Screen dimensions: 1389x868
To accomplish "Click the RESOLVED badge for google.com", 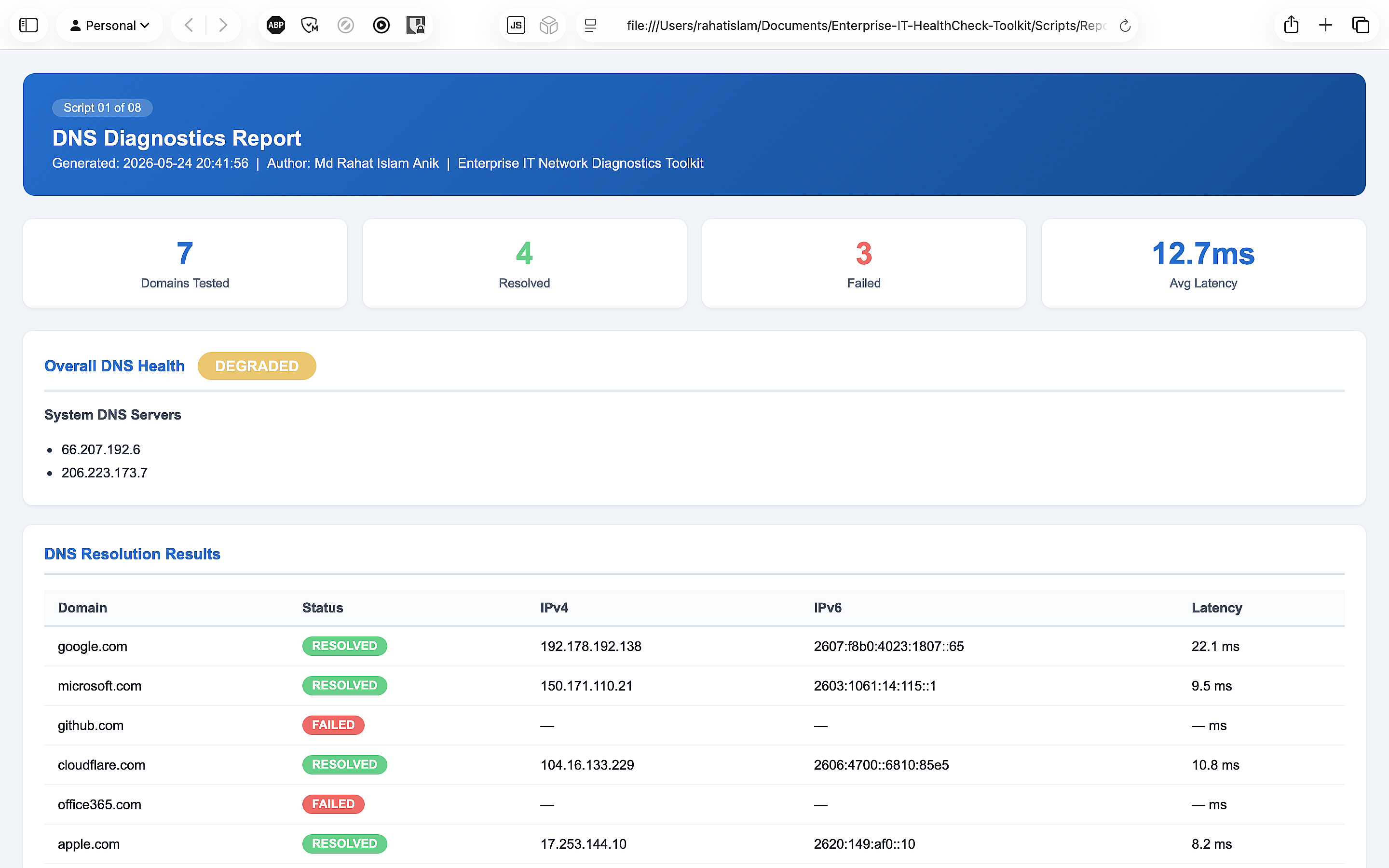I will (x=345, y=646).
